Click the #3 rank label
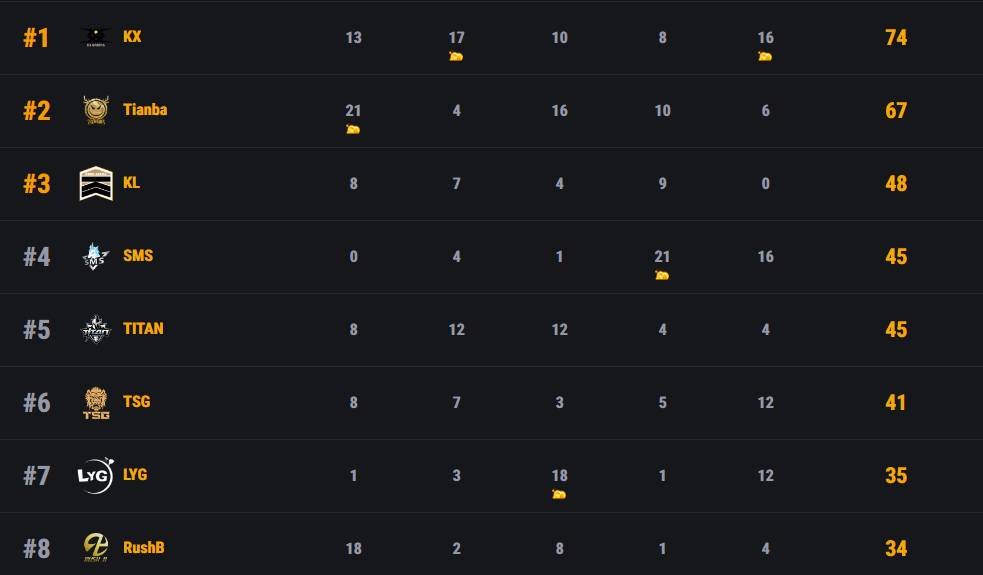Viewport: 983px width, 575px height. point(37,183)
